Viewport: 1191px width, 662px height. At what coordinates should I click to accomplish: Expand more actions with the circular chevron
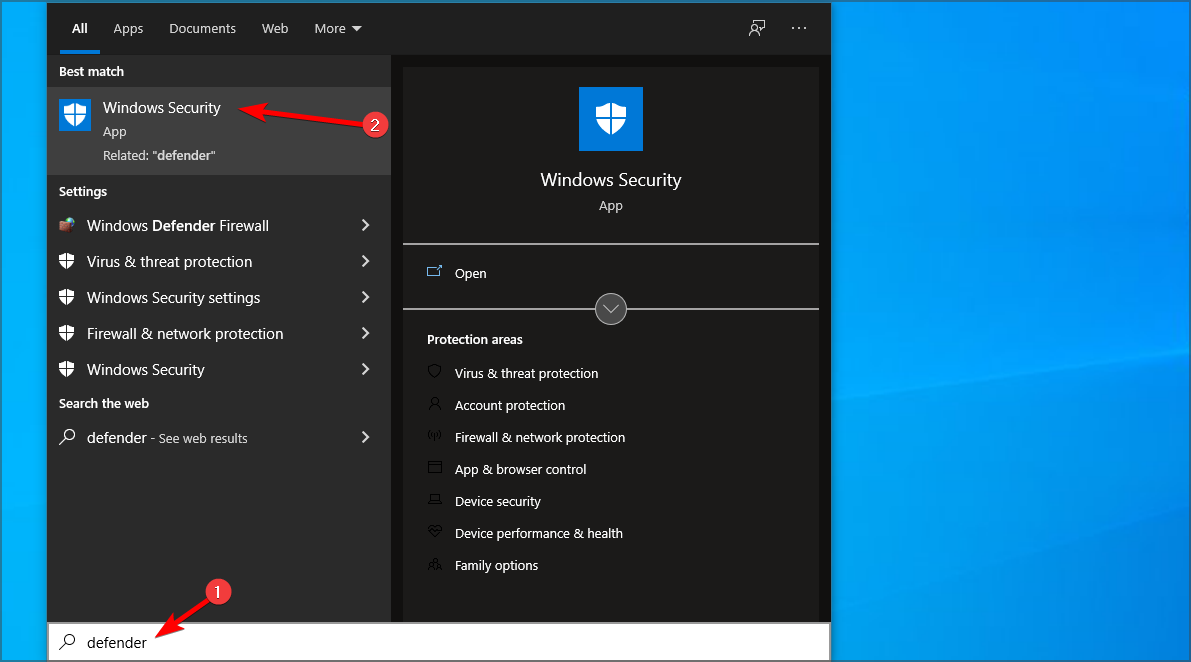(x=611, y=309)
